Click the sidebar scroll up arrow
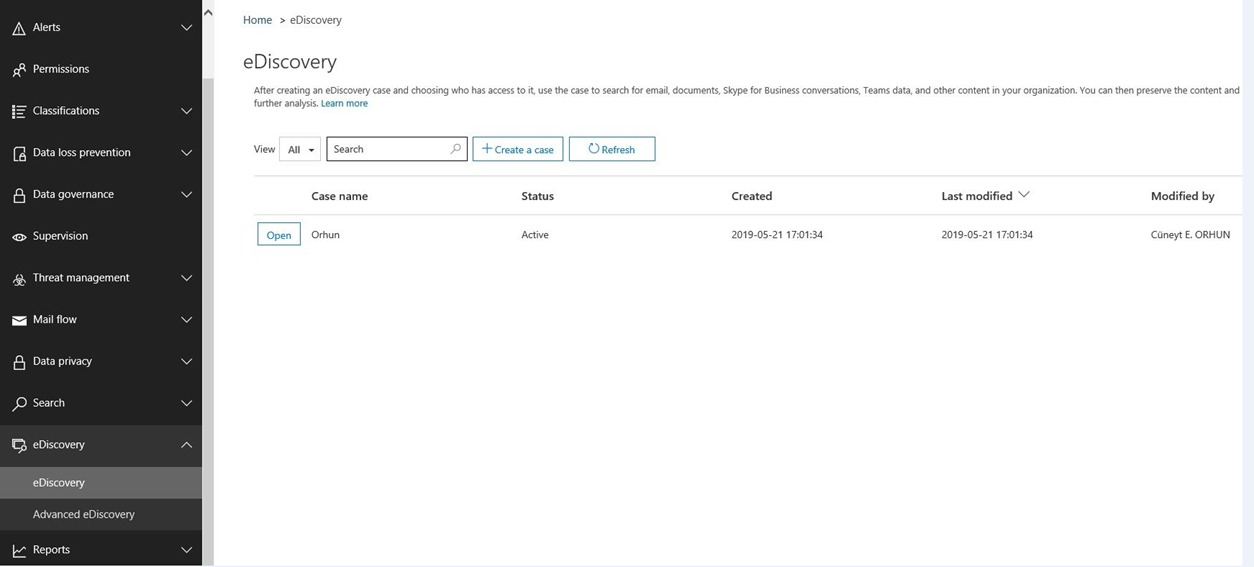This screenshot has height=567, width=1254. pos(208,13)
